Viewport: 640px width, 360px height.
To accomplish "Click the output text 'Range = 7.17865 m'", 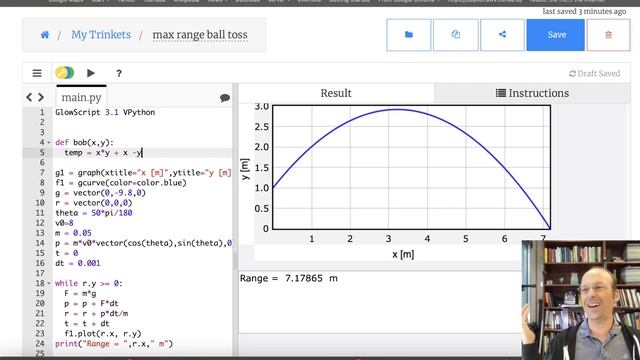I will pyautogui.click(x=289, y=278).
